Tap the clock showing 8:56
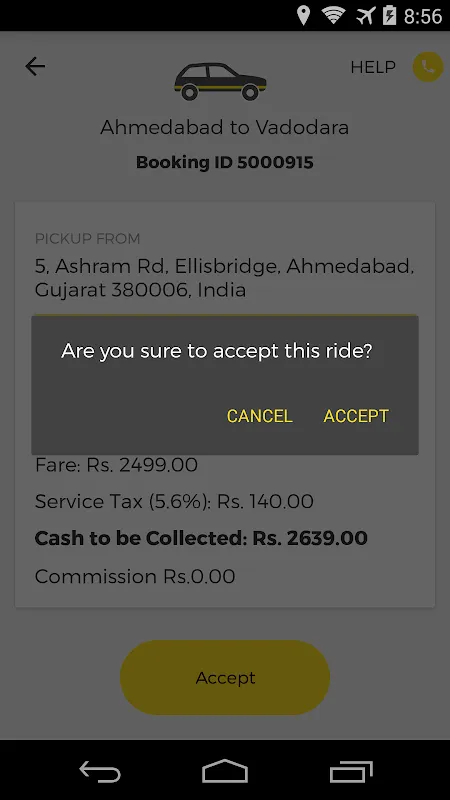The height and width of the screenshot is (800, 450). pyautogui.click(x=423, y=16)
